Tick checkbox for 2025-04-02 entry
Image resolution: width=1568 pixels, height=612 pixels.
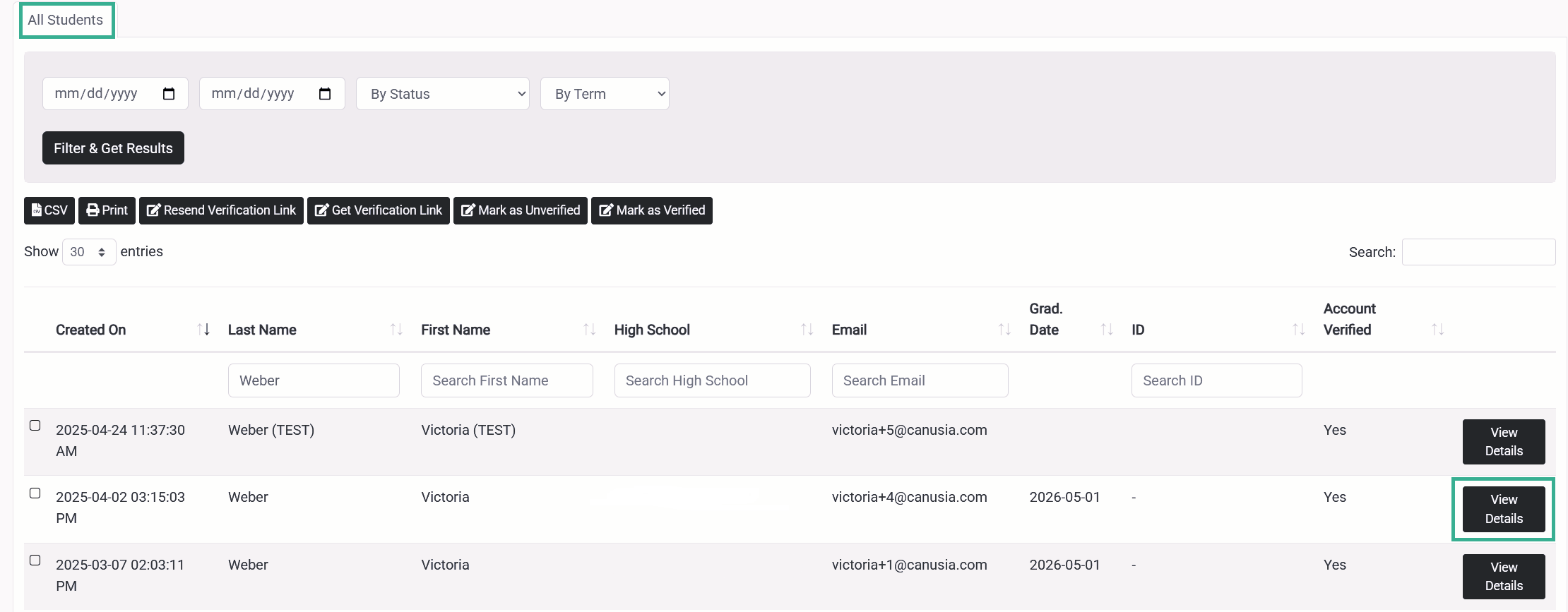35,493
